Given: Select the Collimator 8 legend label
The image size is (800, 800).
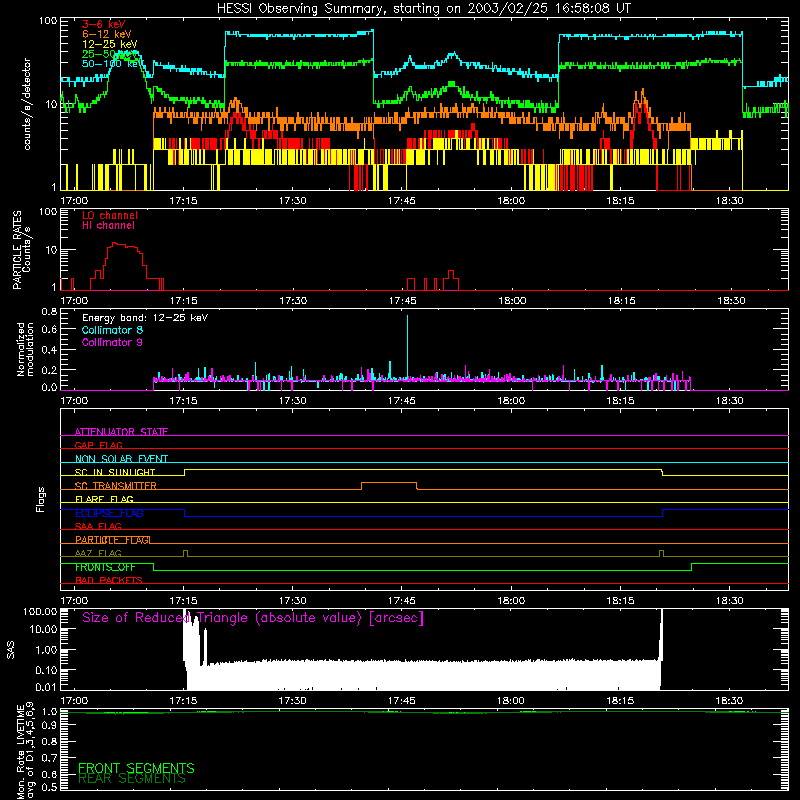Looking at the screenshot, I should (112, 330).
